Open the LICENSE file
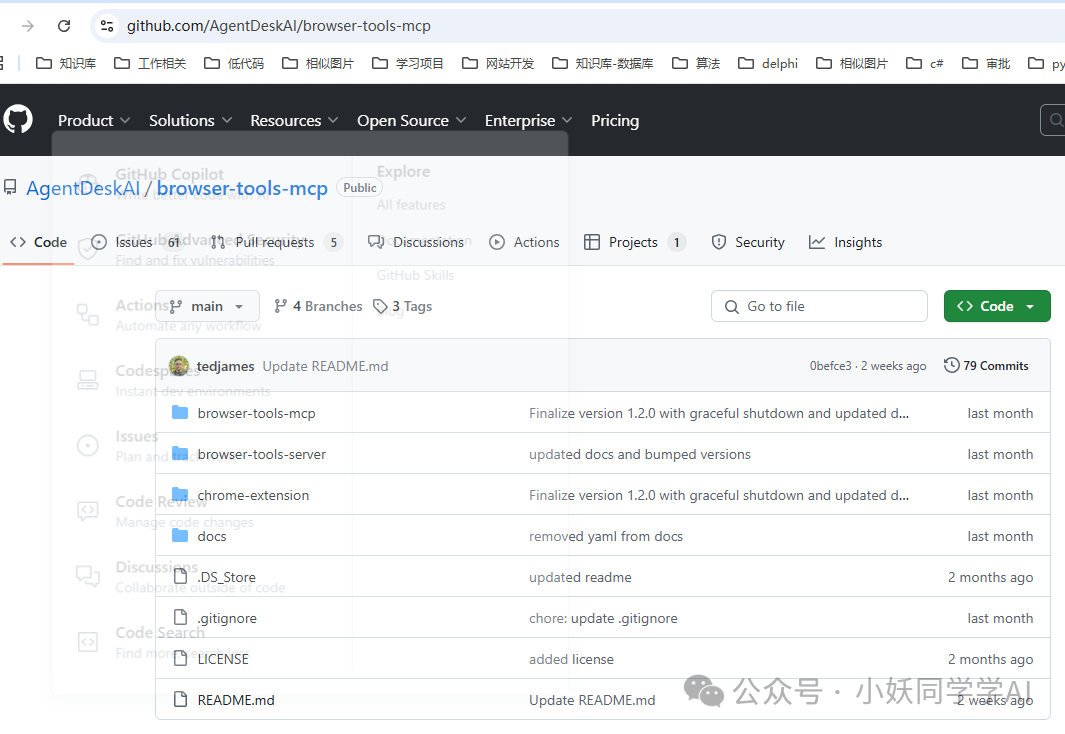Image resolution: width=1065 pixels, height=734 pixels. tap(223, 659)
